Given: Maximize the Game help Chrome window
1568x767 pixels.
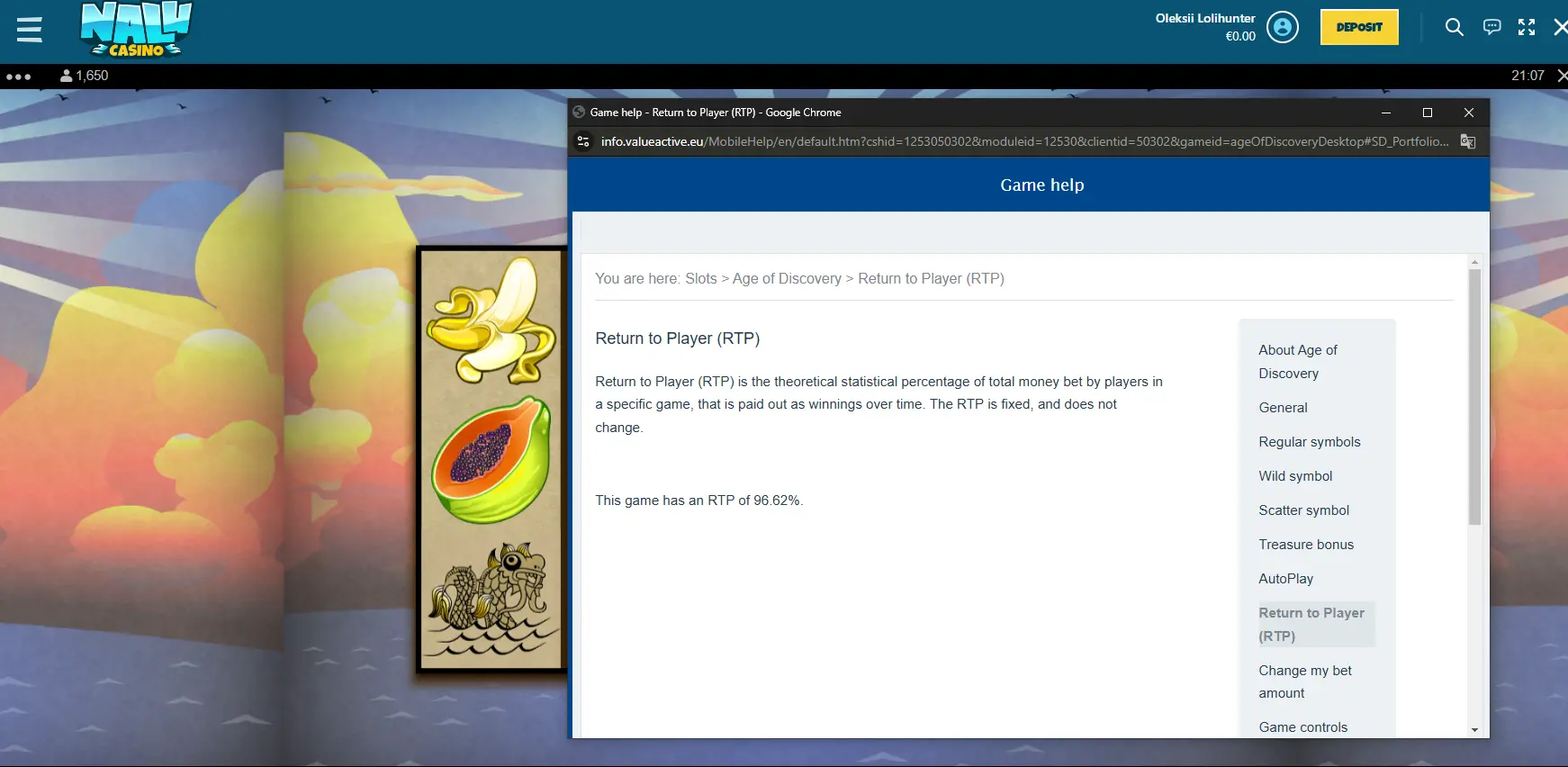Looking at the screenshot, I should [1428, 113].
